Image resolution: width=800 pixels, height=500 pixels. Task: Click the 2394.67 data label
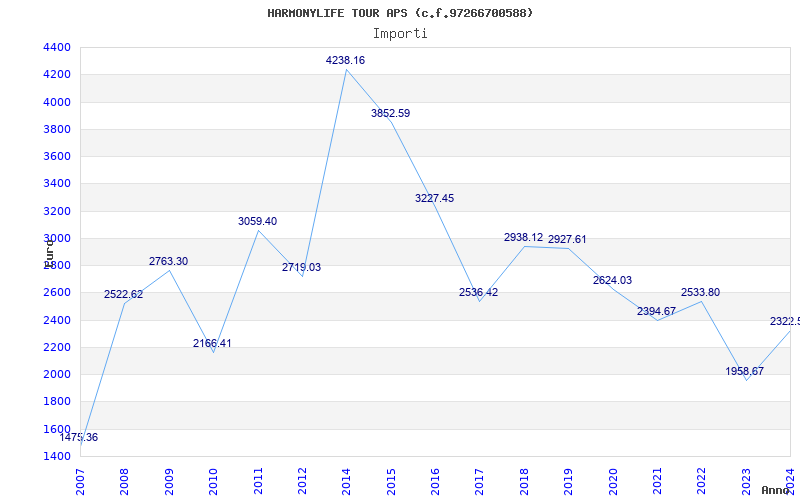(656, 311)
